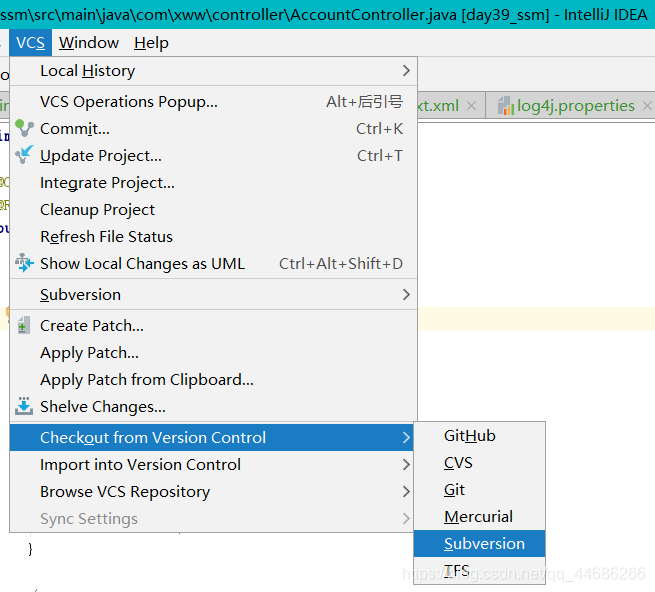Click the Import into Version Control chevron
The width and height of the screenshot is (655, 592).
click(406, 465)
